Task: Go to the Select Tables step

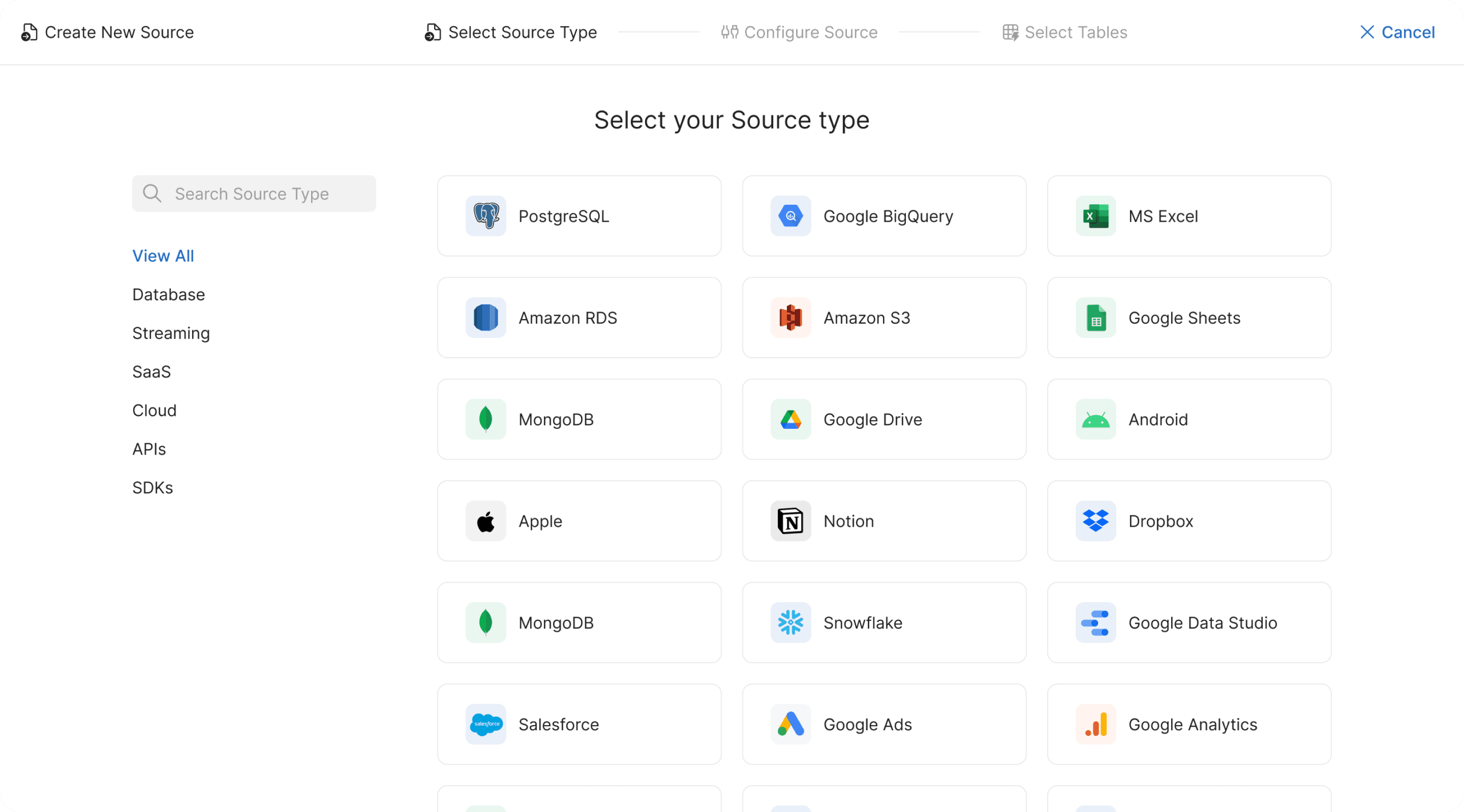Action: [x=1064, y=32]
